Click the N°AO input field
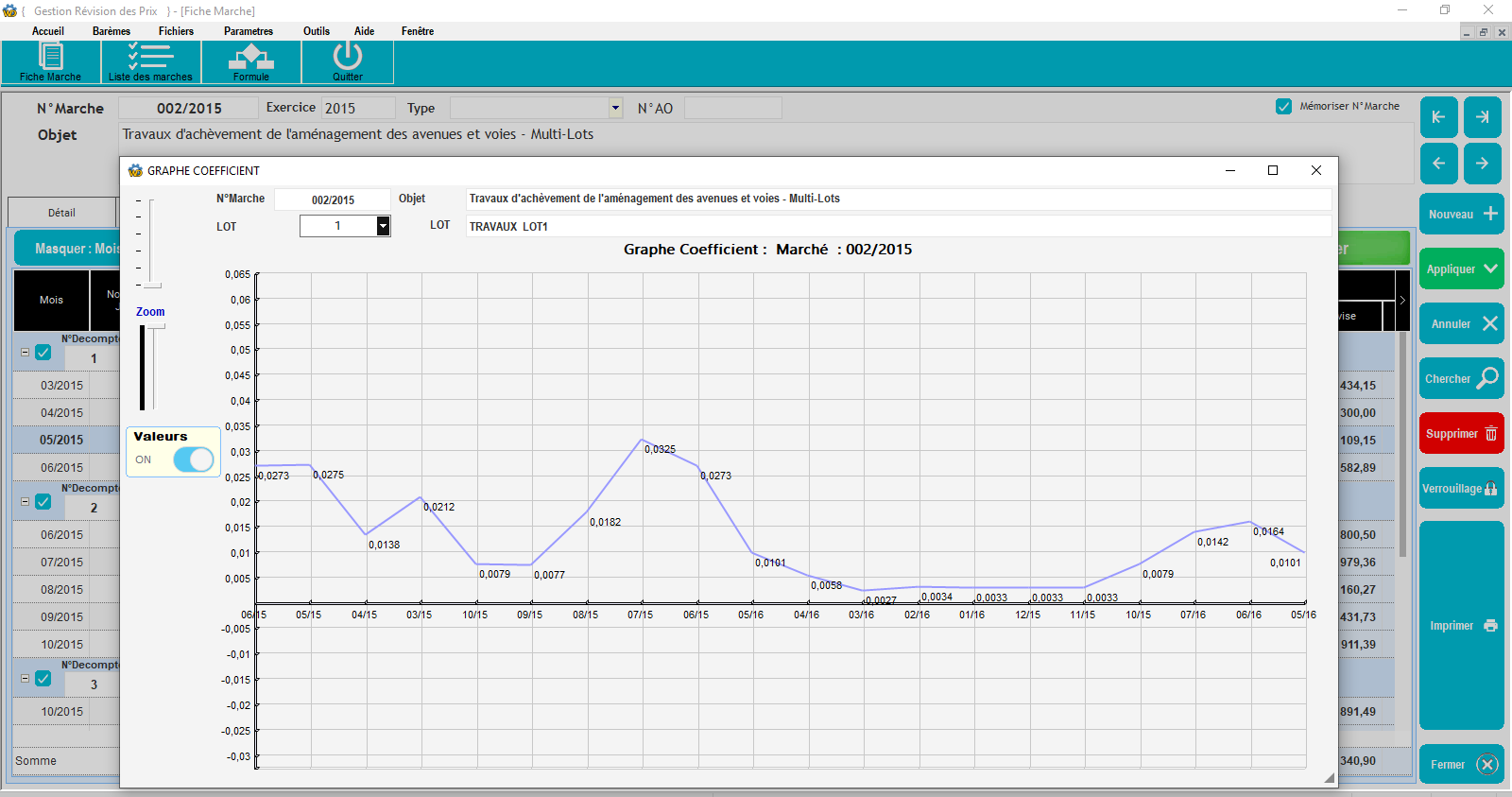The width and height of the screenshot is (1512, 797). [732, 108]
